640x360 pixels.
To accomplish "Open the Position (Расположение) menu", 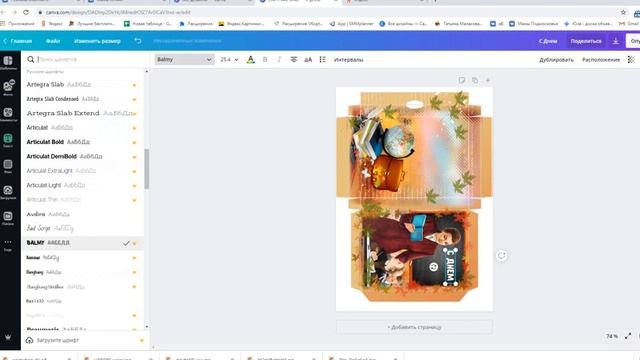I will (601, 60).
